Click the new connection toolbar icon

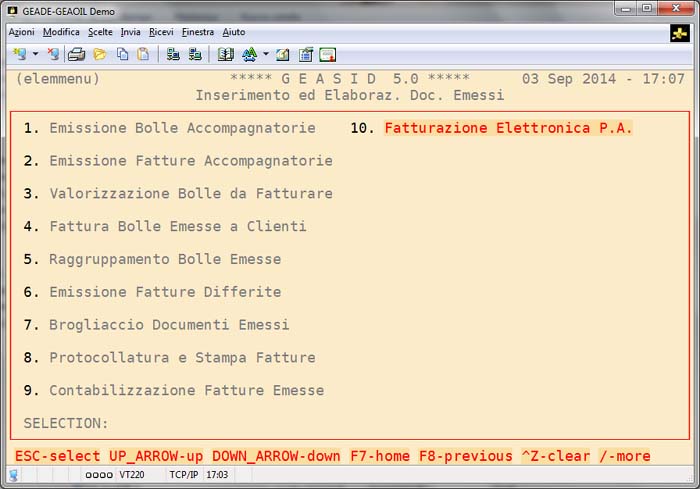click(x=20, y=54)
